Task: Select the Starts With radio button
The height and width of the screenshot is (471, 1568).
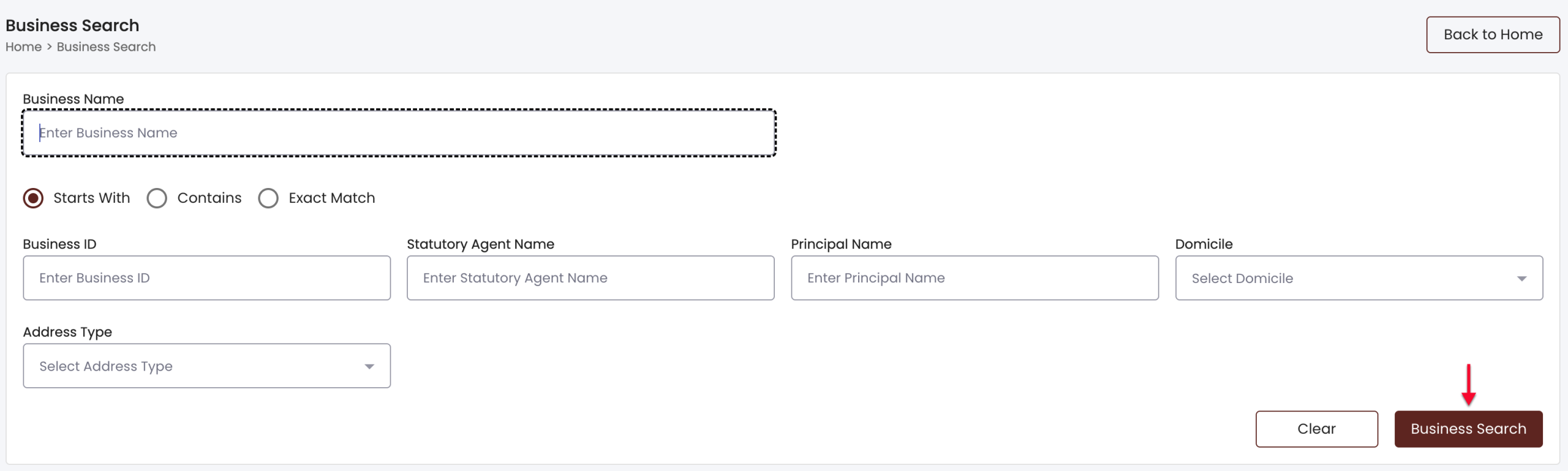Action: 33,198
